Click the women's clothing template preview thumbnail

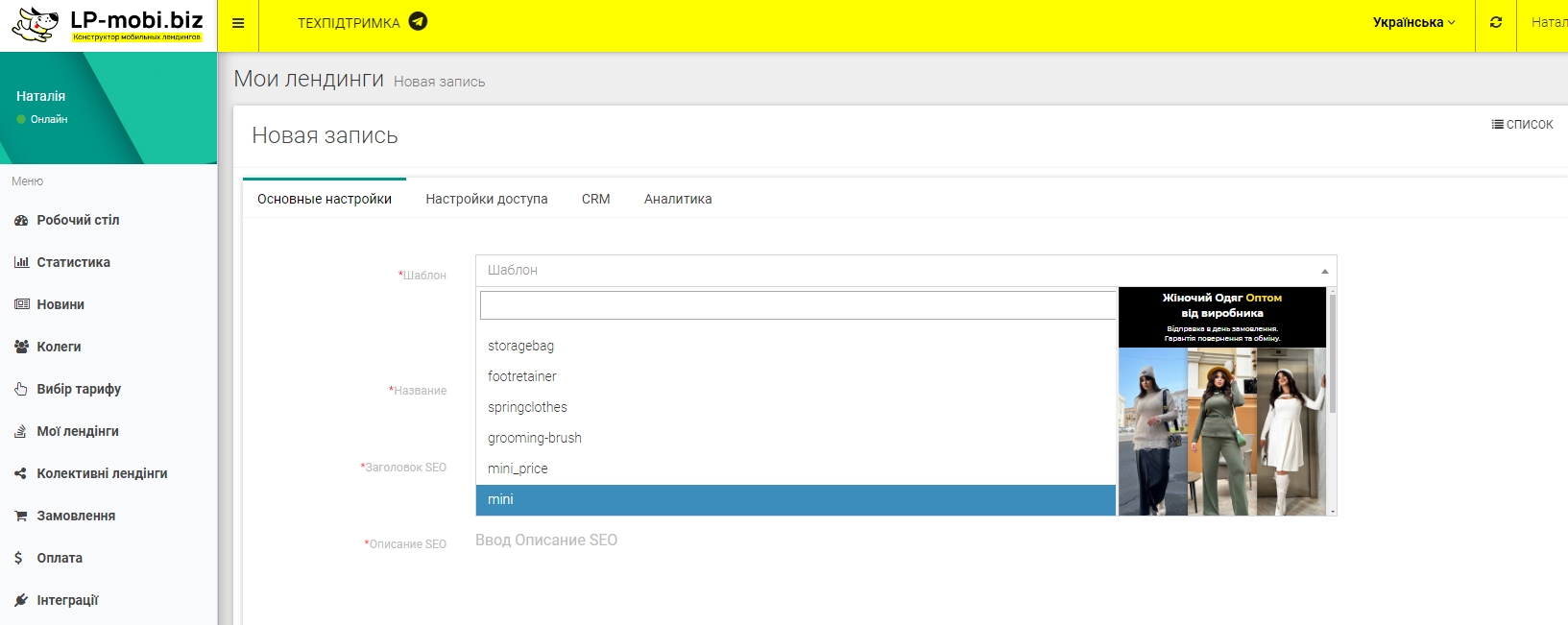tap(1221, 401)
